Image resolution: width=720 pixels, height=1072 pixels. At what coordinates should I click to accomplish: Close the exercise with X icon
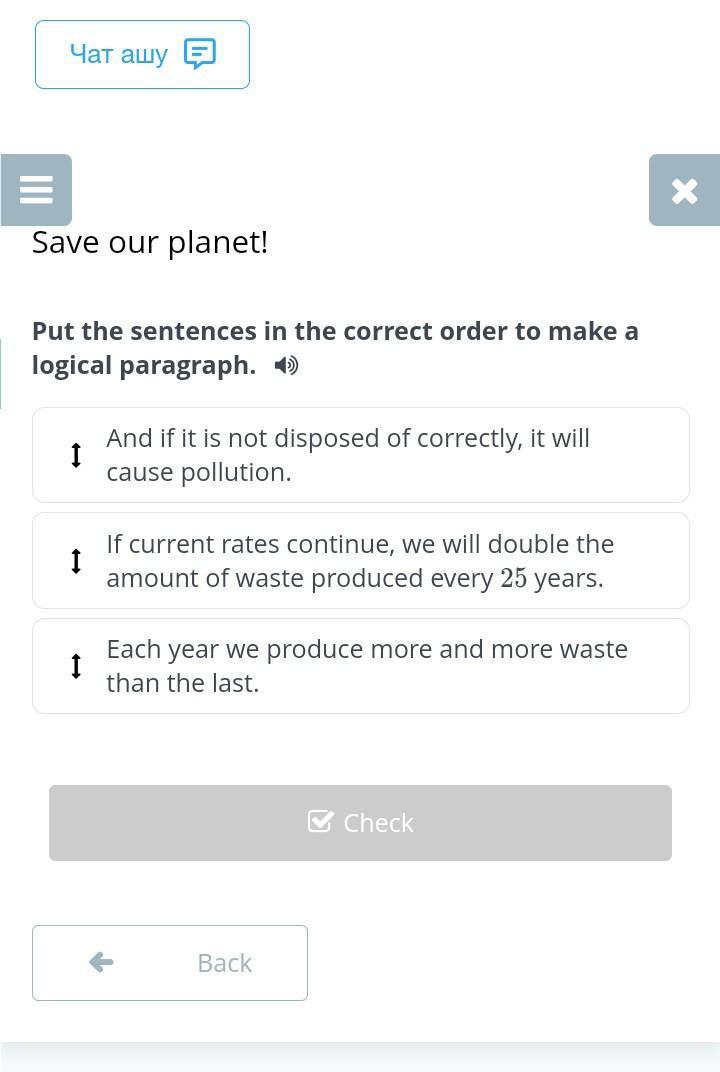click(x=684, y=190)
